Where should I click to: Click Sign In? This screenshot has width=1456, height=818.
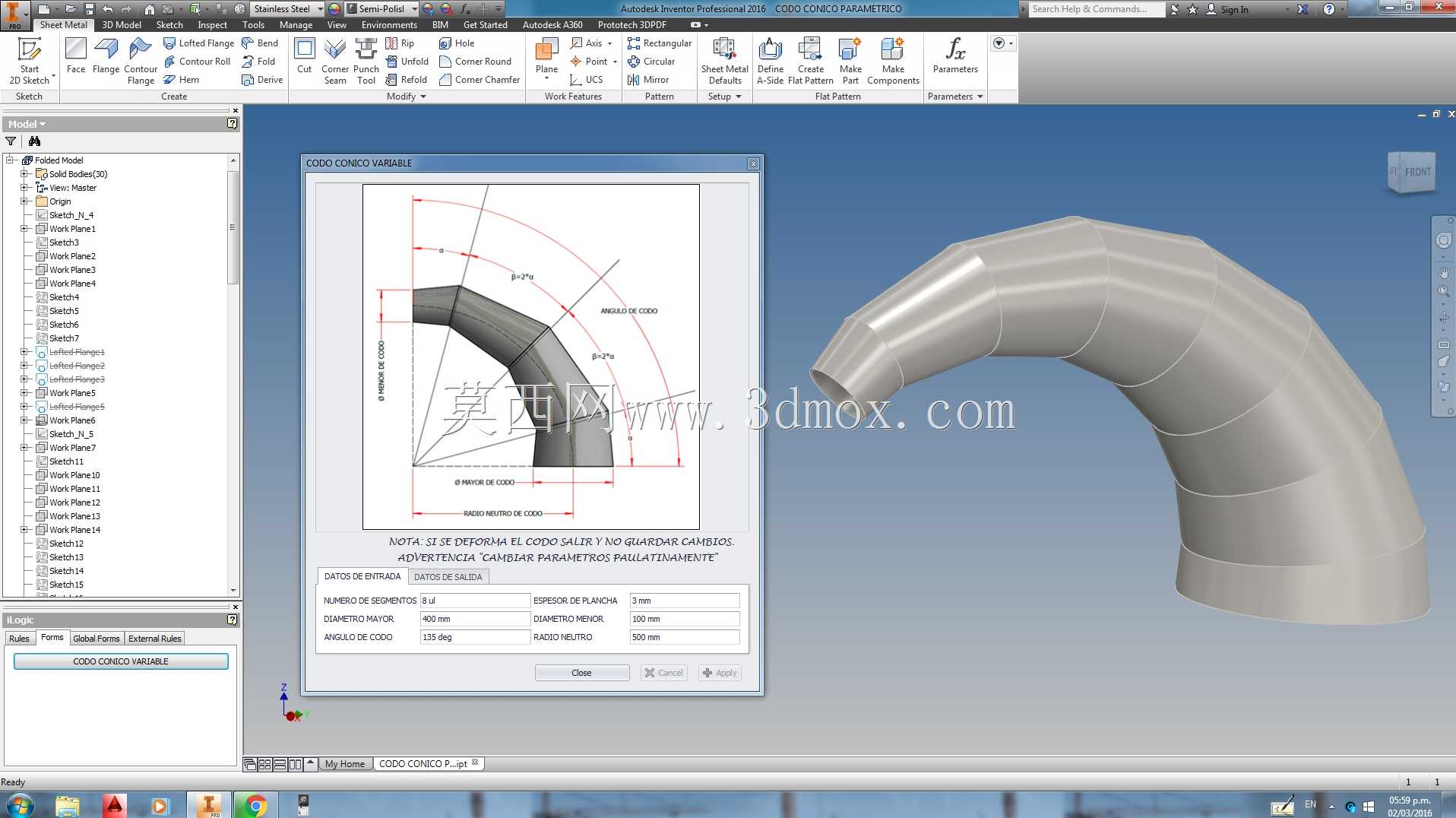click(1227, 9)
